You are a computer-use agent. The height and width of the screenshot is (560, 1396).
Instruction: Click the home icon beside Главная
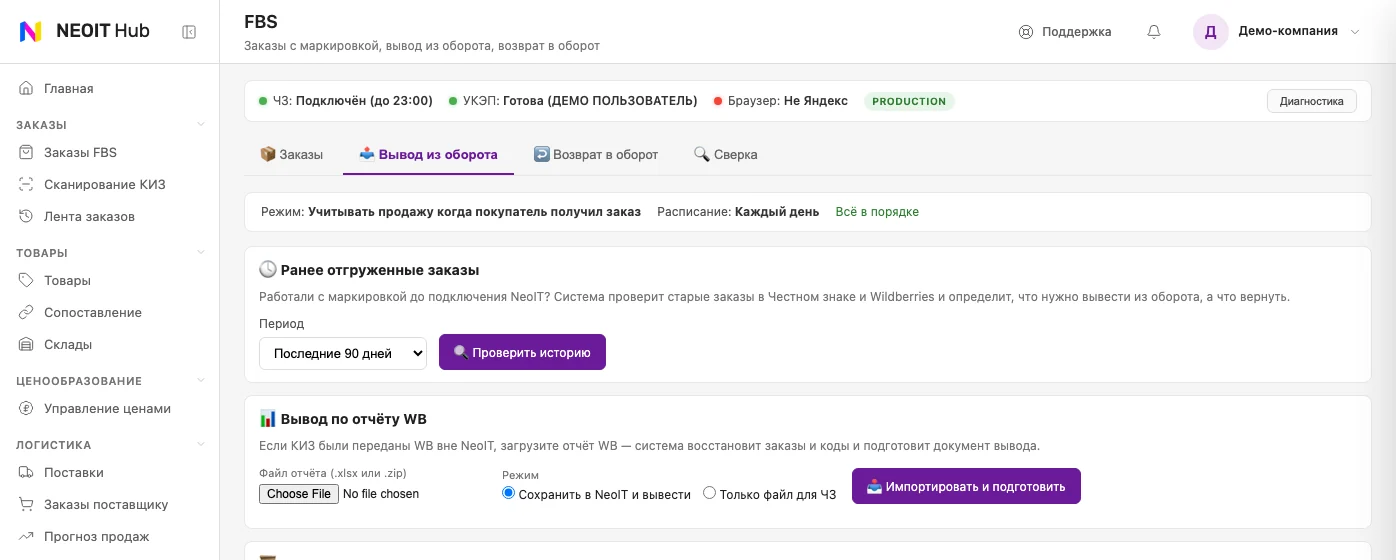click(26, 88)
